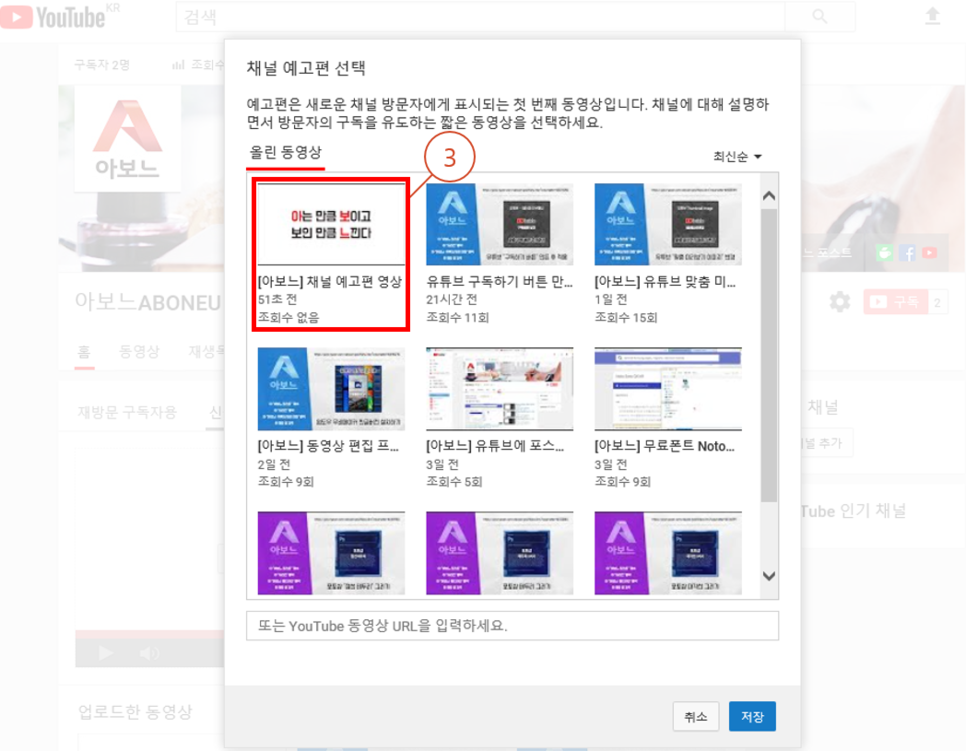Click the video list scroll up arrow
The height and width of the screenshot is (751, 966).
(x=769, y=196)
